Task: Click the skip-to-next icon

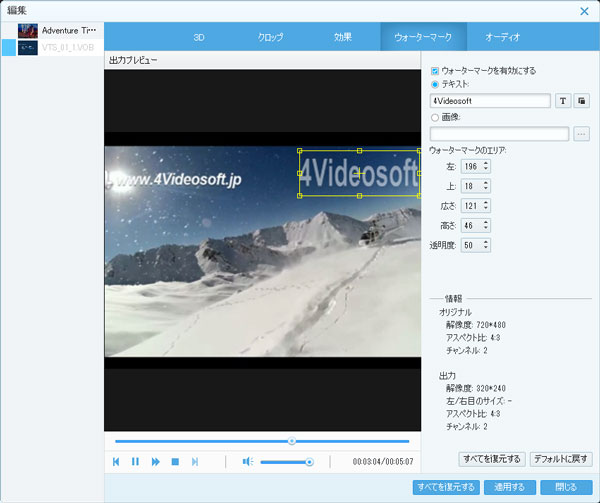Action: pyautogui.click(x=195, y=461)
